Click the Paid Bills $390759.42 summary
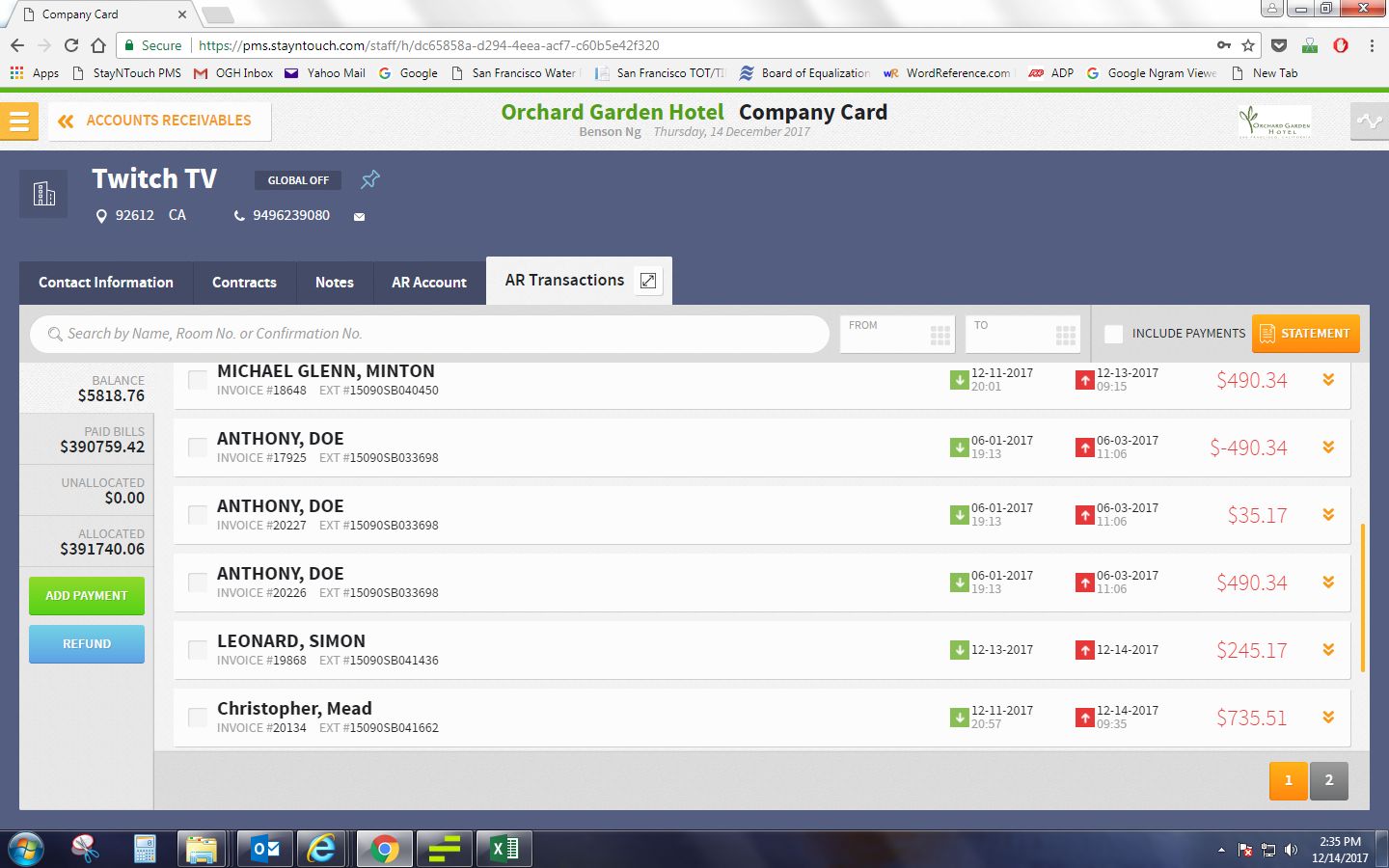Screen dimensions: 1389x868 [x=87, y=440]
